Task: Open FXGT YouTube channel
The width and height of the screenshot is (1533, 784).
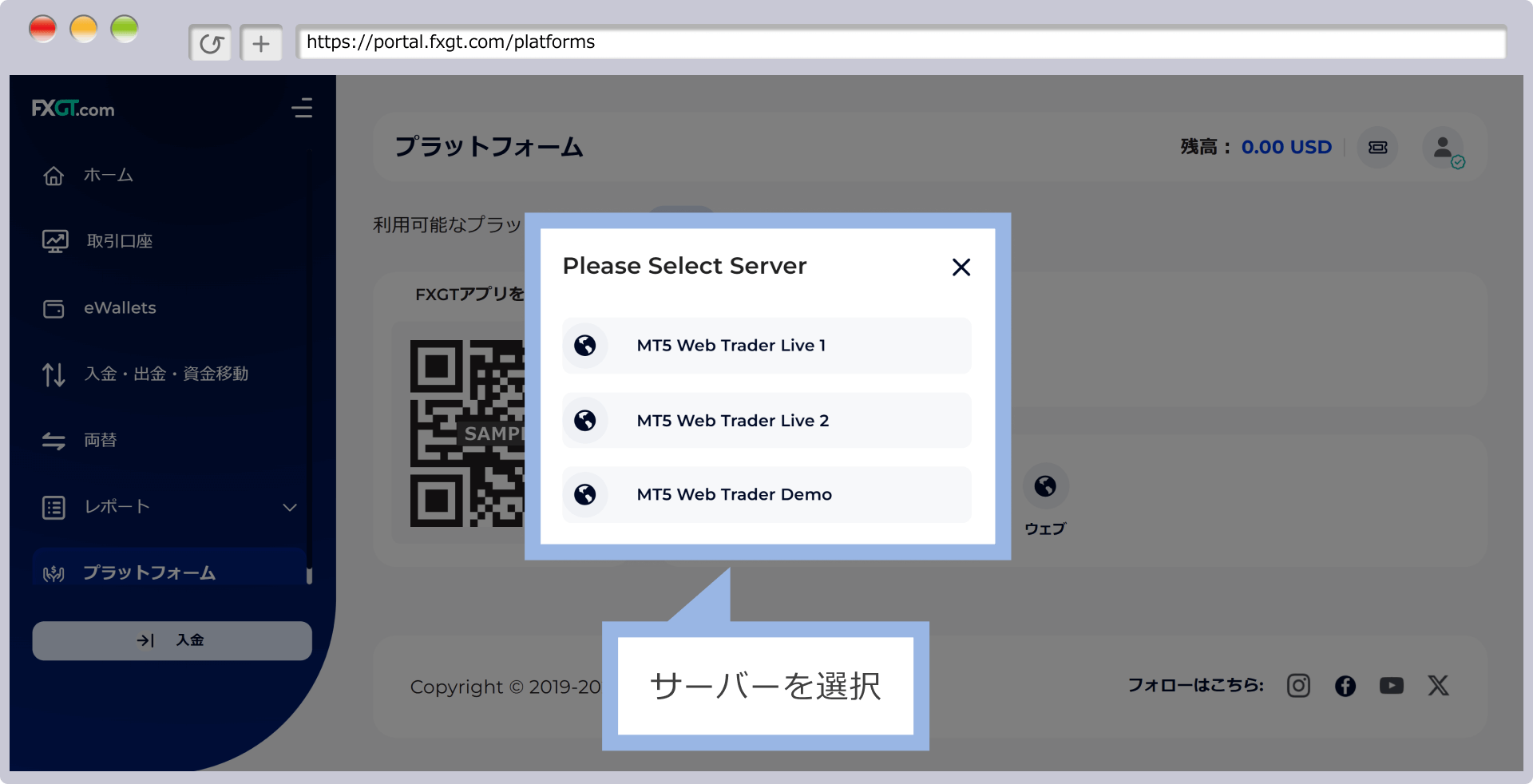Action: coord(1392,686)
